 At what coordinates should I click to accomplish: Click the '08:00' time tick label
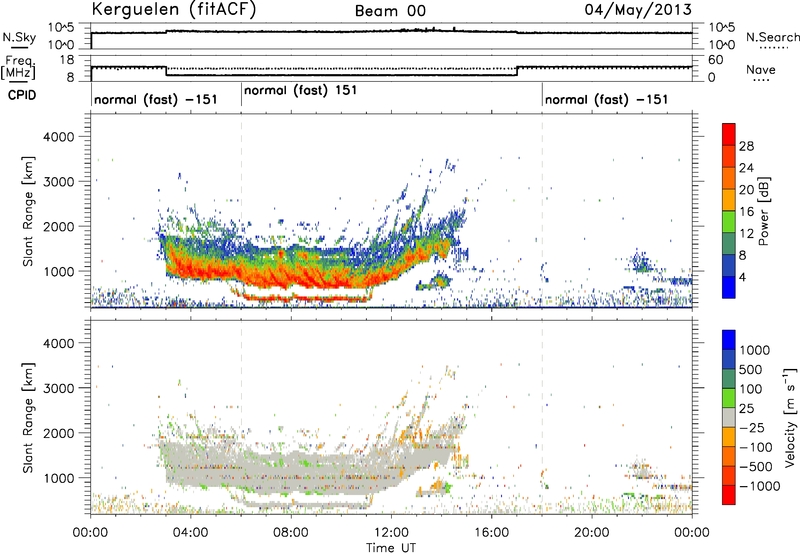(291, 533)
